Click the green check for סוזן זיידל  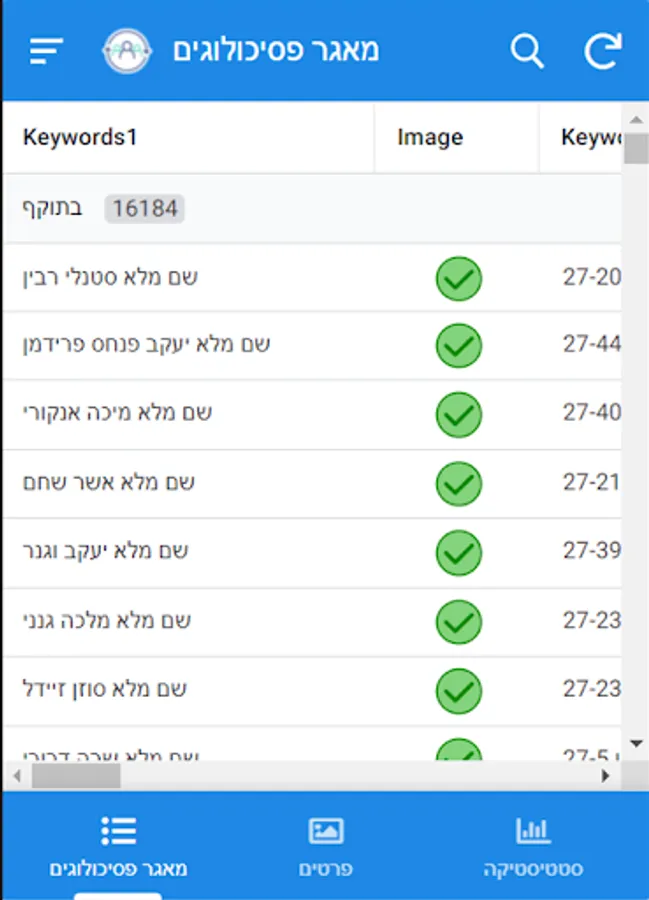[459, 690]
